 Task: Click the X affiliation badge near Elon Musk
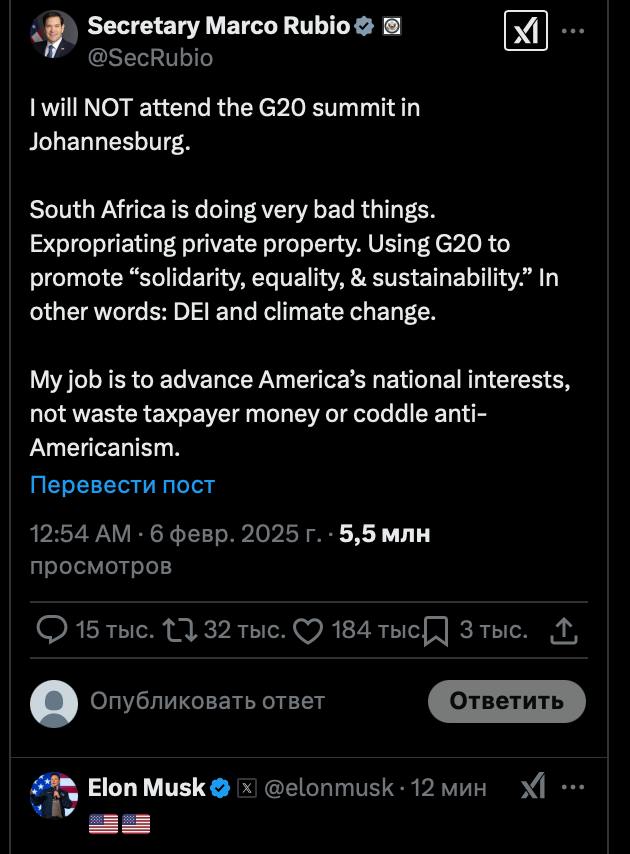point(246,788)
